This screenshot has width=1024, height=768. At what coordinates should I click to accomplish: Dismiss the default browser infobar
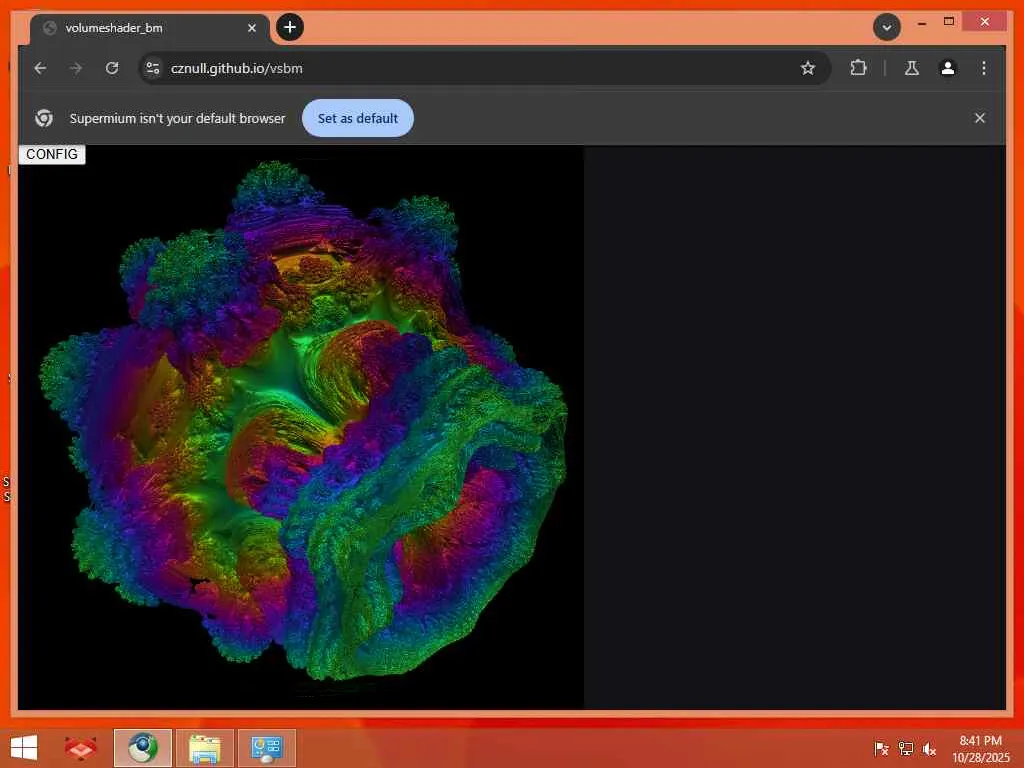pyautogui.click(x=980, y=118)
